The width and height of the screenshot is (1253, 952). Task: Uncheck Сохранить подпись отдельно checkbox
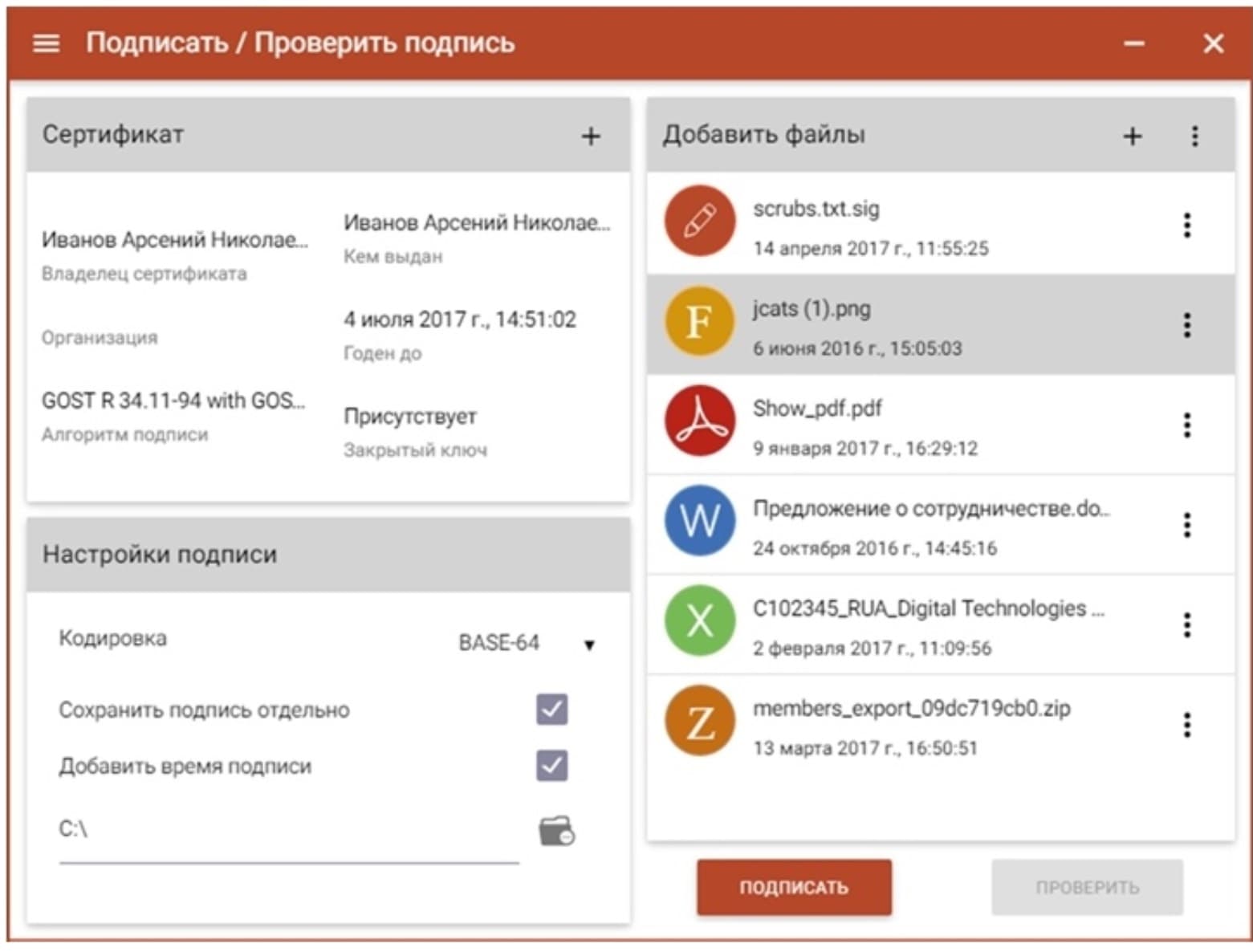tap(551, 710)
